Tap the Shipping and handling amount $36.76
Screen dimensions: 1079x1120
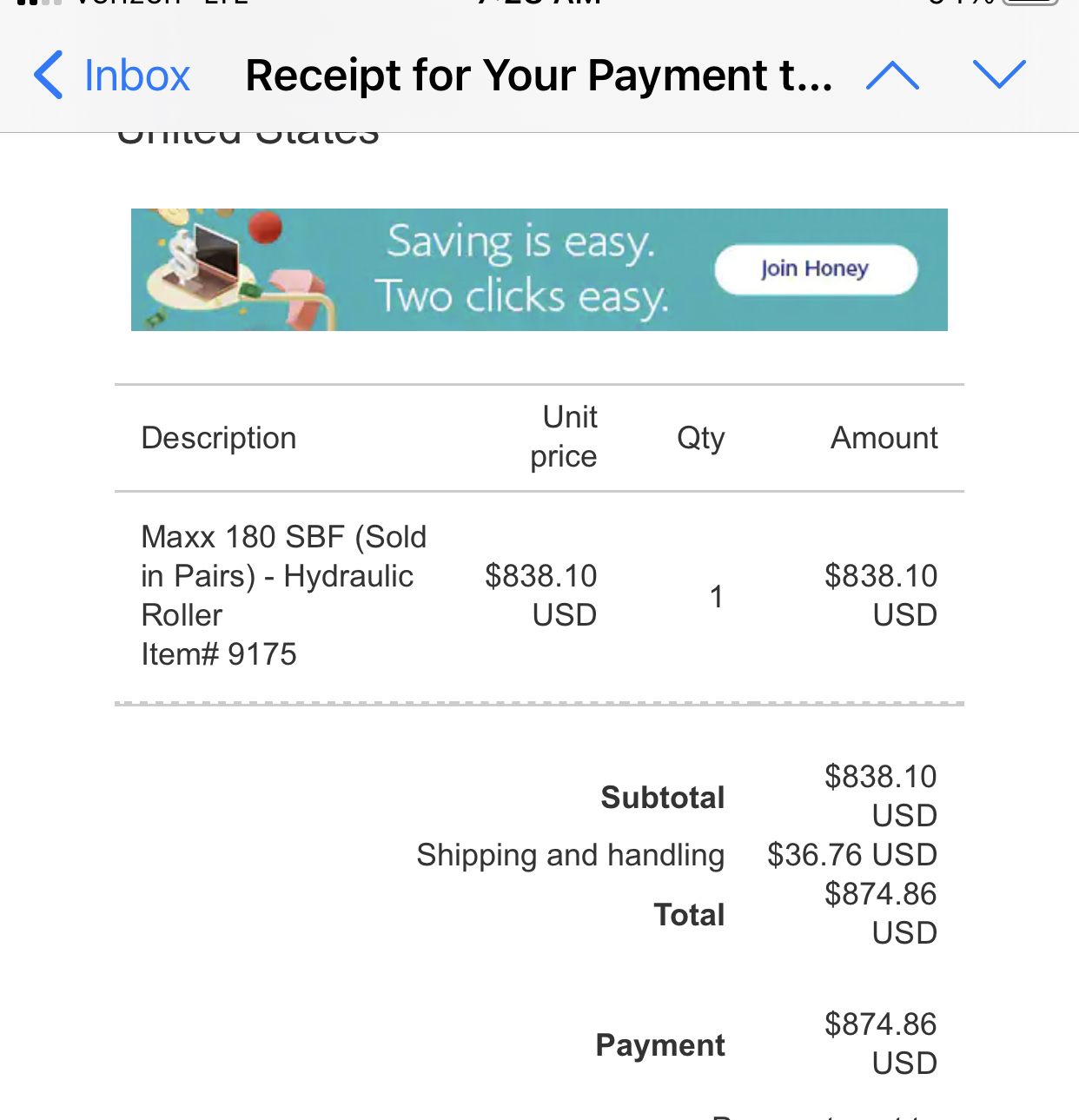[852, 854]
